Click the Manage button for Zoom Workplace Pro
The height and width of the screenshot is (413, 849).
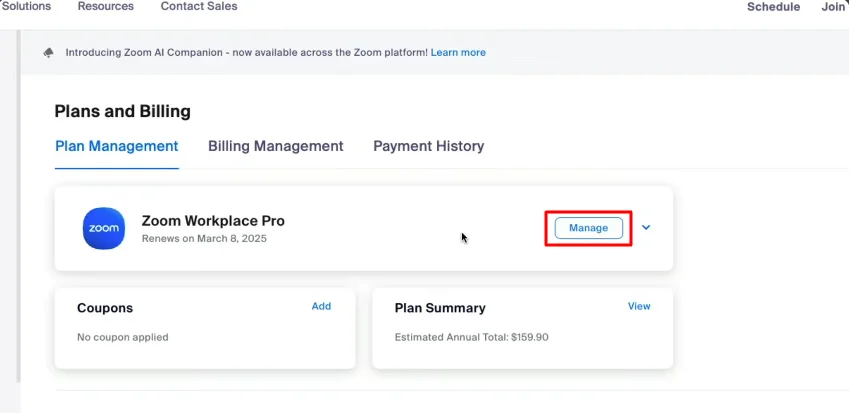pyautogui.click(x=589, y=228)
